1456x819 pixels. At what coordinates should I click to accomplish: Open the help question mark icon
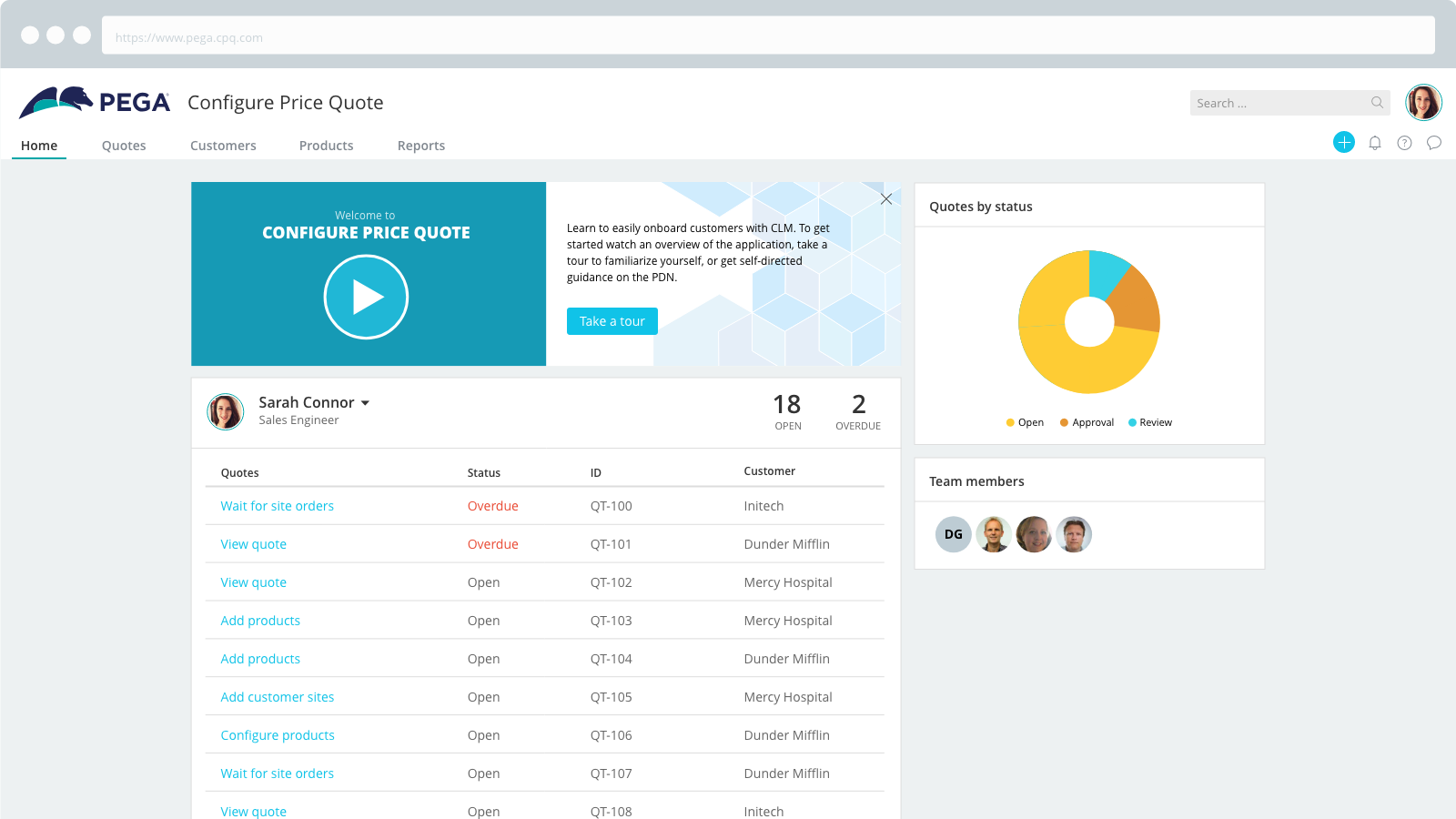[1405, 143]
